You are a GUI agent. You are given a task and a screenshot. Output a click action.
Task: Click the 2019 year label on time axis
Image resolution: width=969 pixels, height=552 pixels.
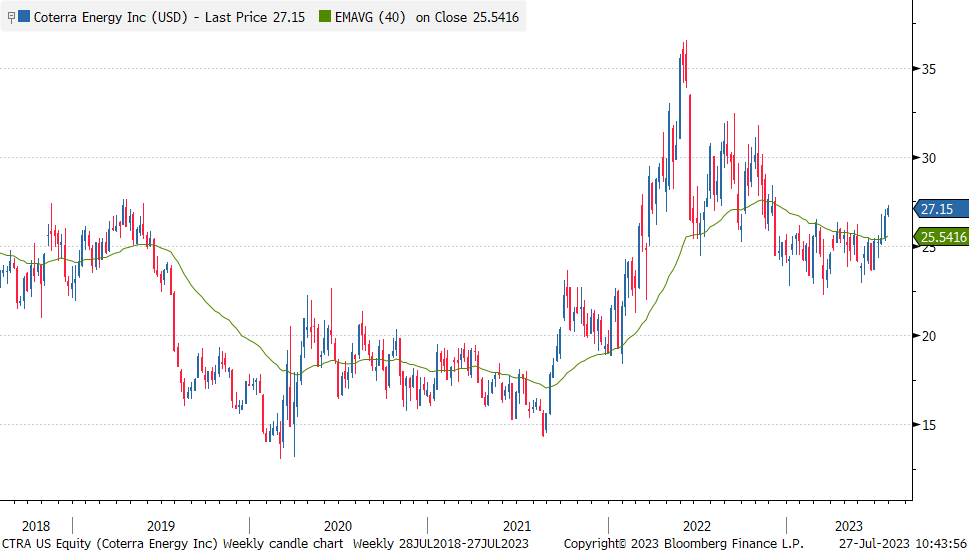click(x=161, y=526)
